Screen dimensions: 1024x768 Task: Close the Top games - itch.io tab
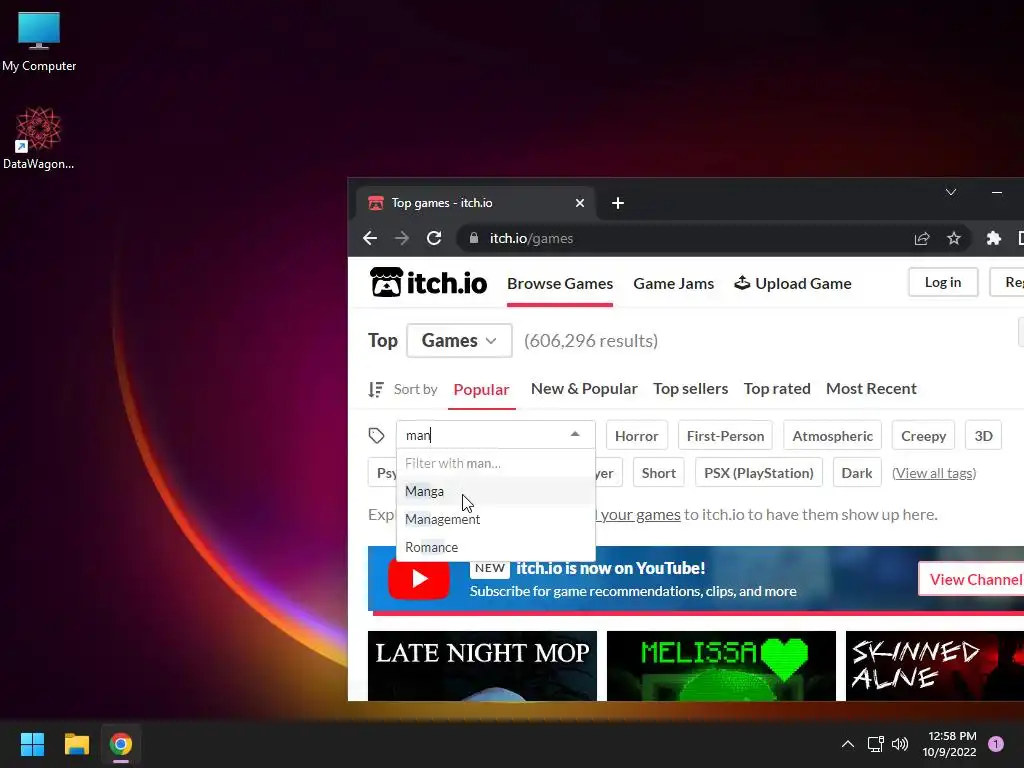pyautogui.click(x=579, y=203)
